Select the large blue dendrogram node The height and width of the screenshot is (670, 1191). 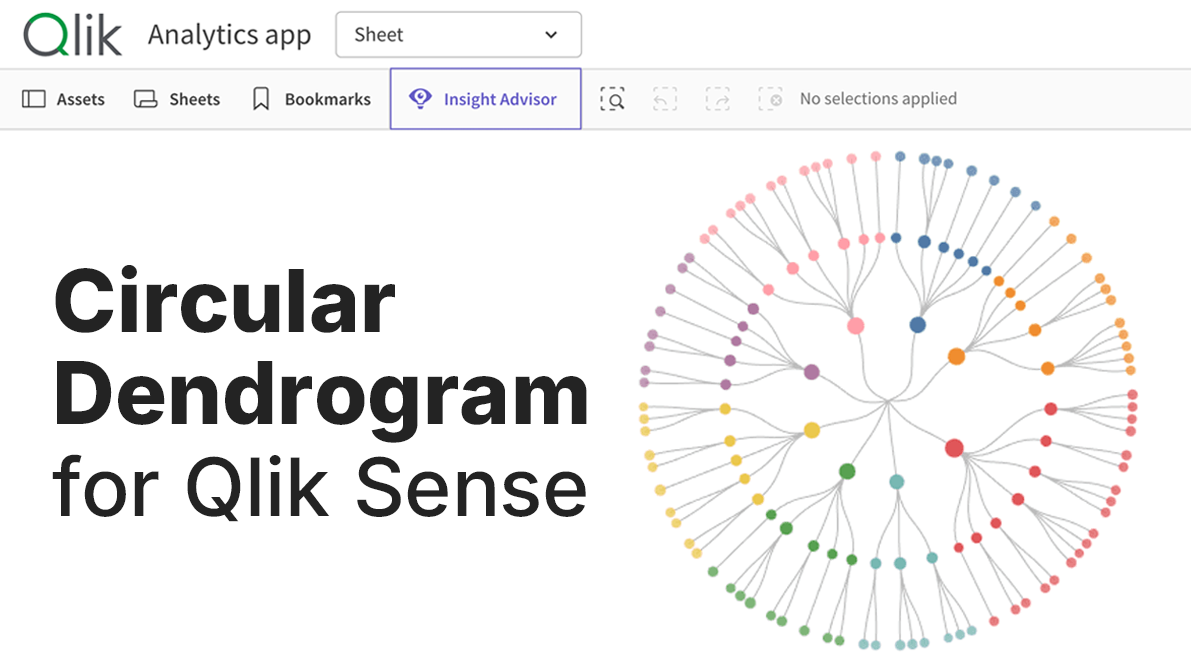click(x=918, y=325)
